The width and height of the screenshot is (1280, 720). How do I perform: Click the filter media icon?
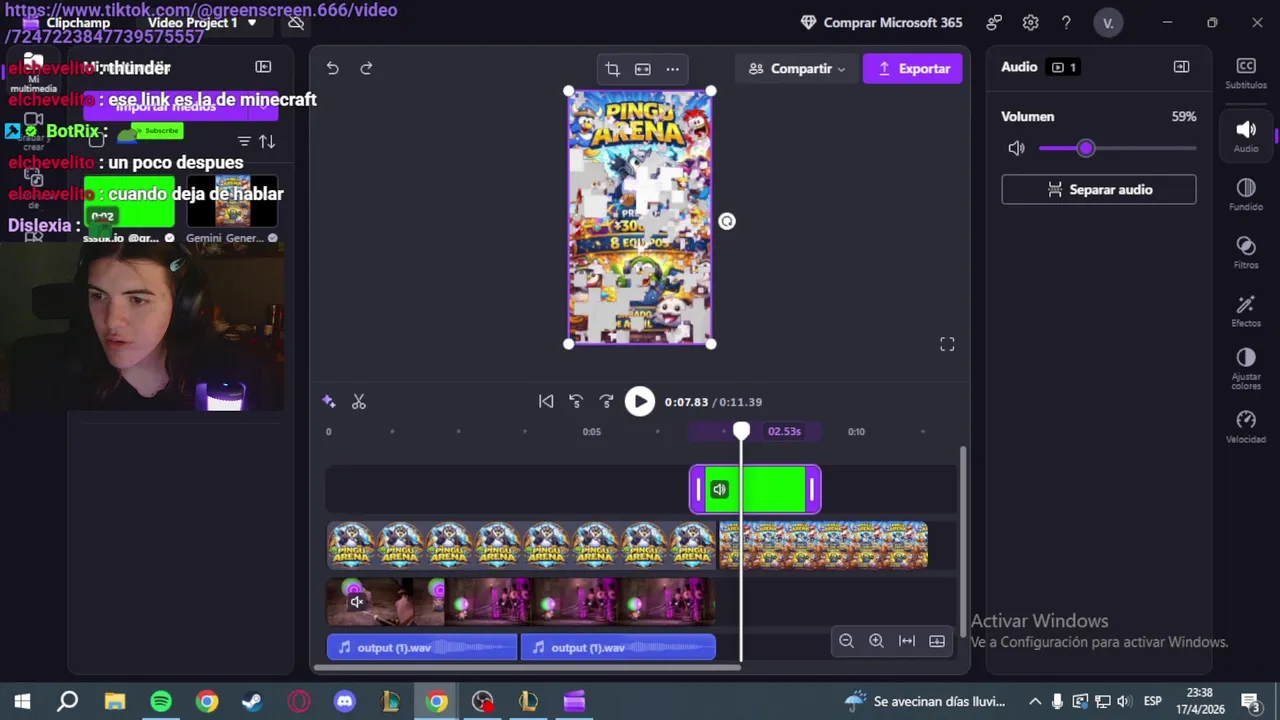[244, 141]
